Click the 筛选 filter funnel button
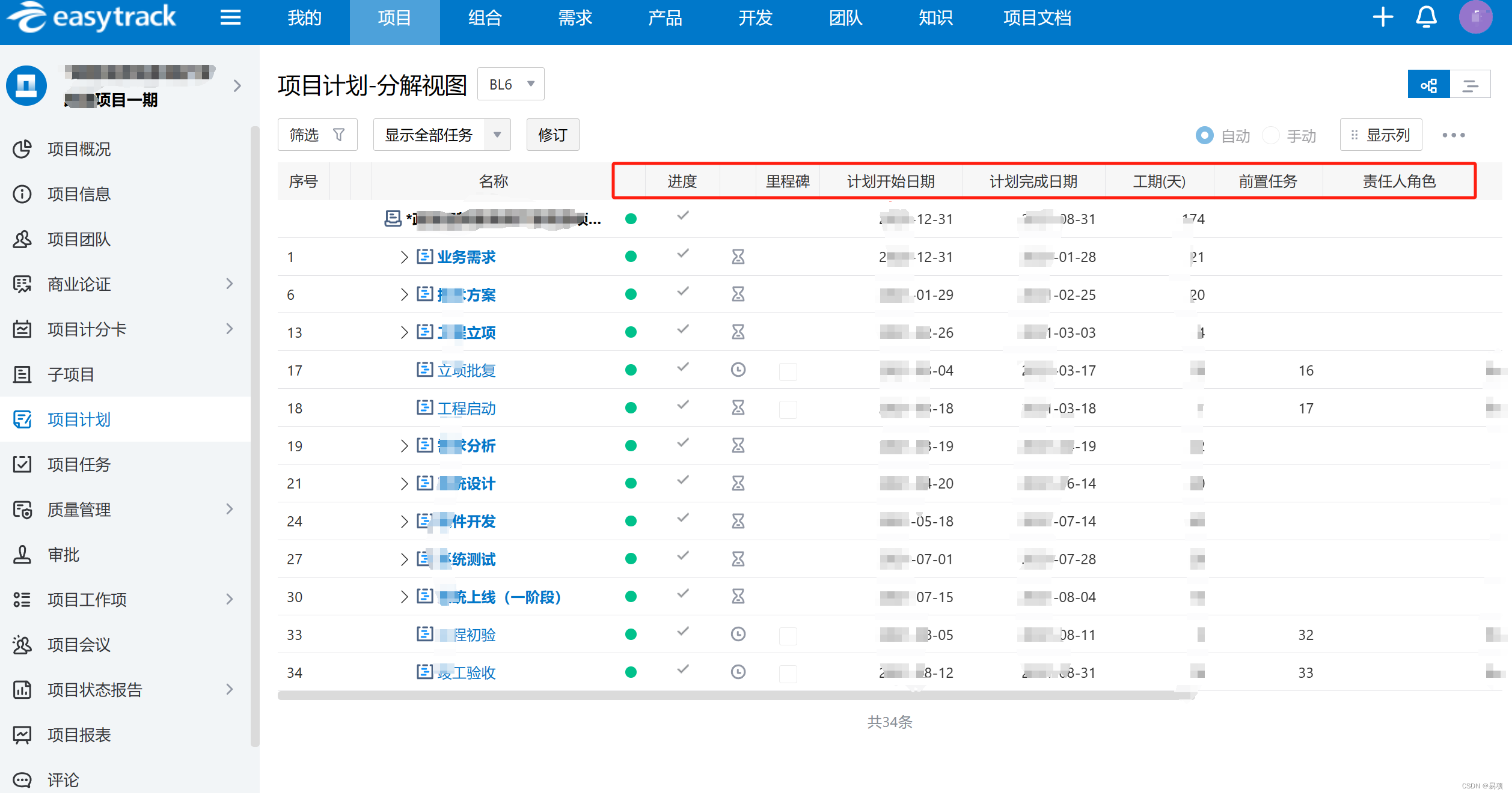Screen dimensions: 1512x795 tap(317, 135)
